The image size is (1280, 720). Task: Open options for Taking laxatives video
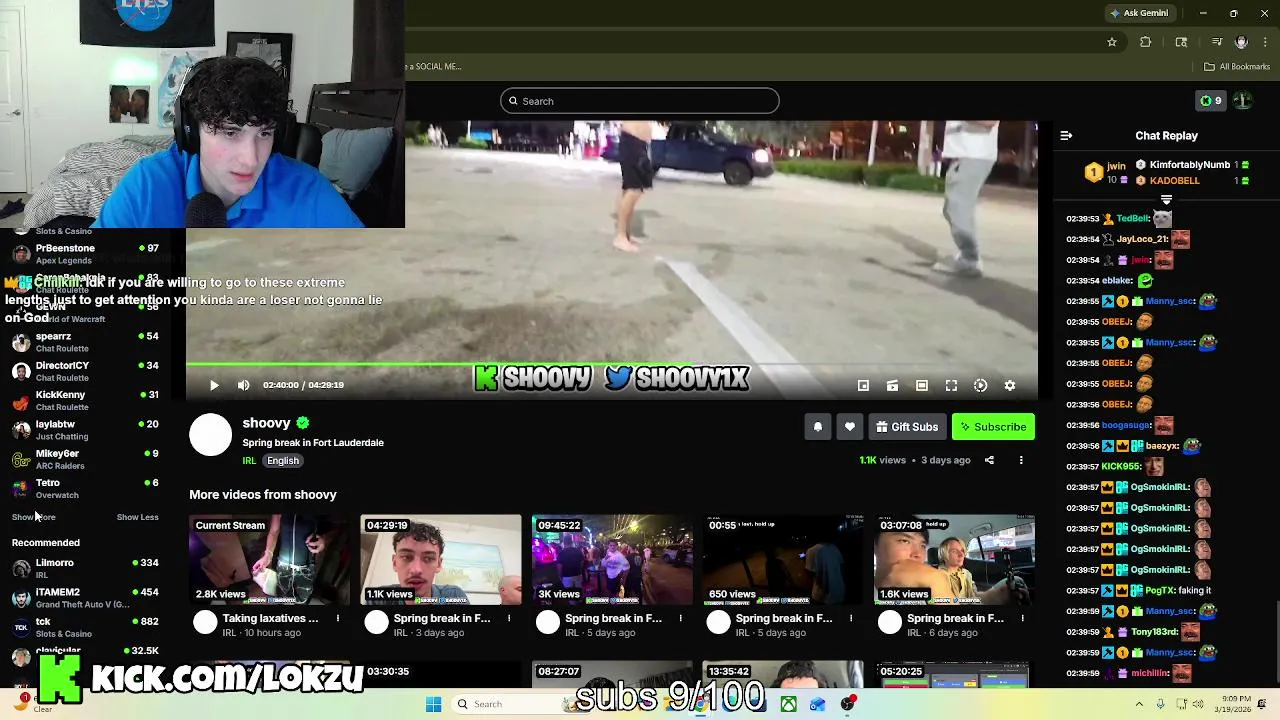(x=338, y=618)
